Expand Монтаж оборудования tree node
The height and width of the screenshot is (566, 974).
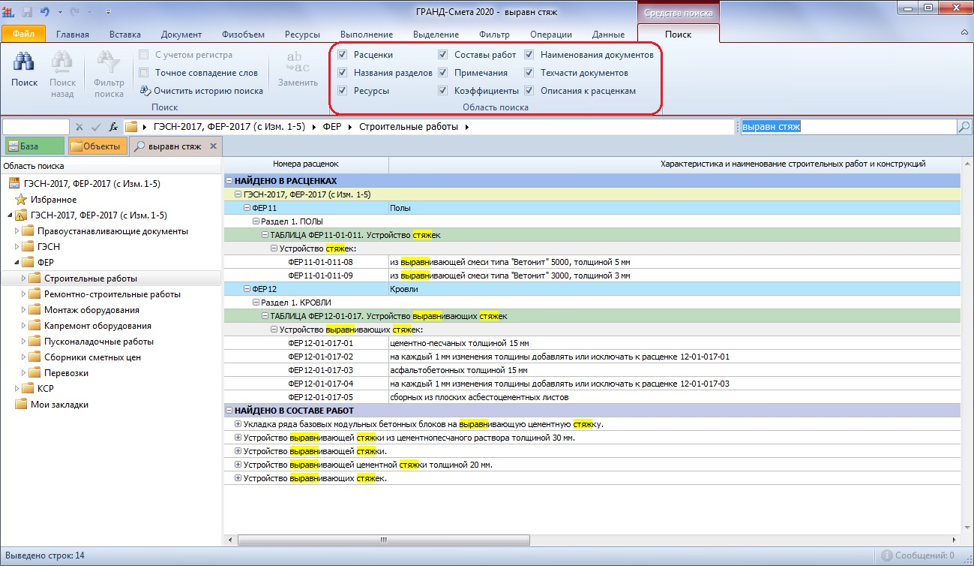[24, 309]
